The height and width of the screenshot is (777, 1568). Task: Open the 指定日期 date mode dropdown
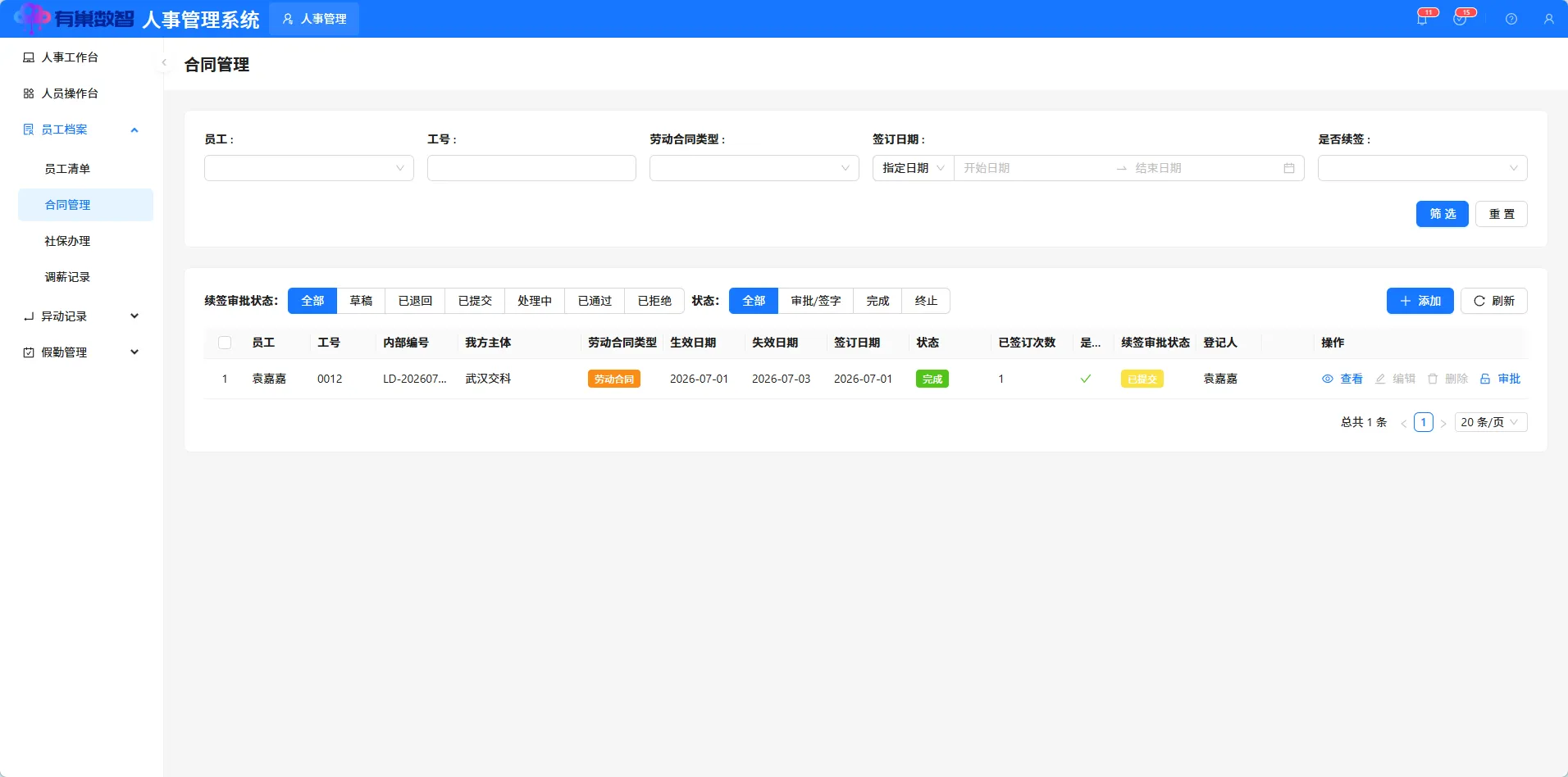coord(914,168)
